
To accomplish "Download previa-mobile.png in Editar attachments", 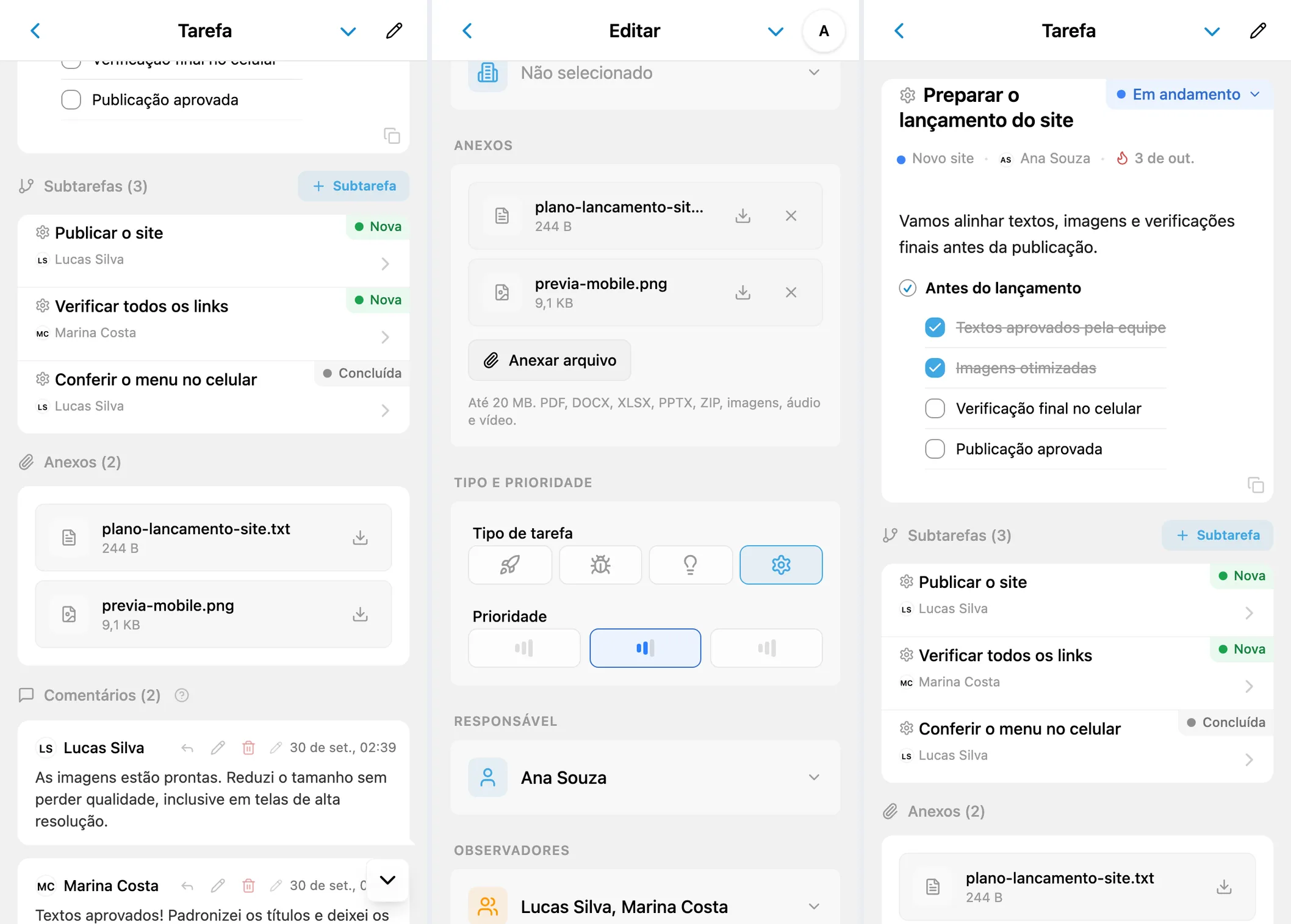I will pyautogui.click(x=743, y=293).
